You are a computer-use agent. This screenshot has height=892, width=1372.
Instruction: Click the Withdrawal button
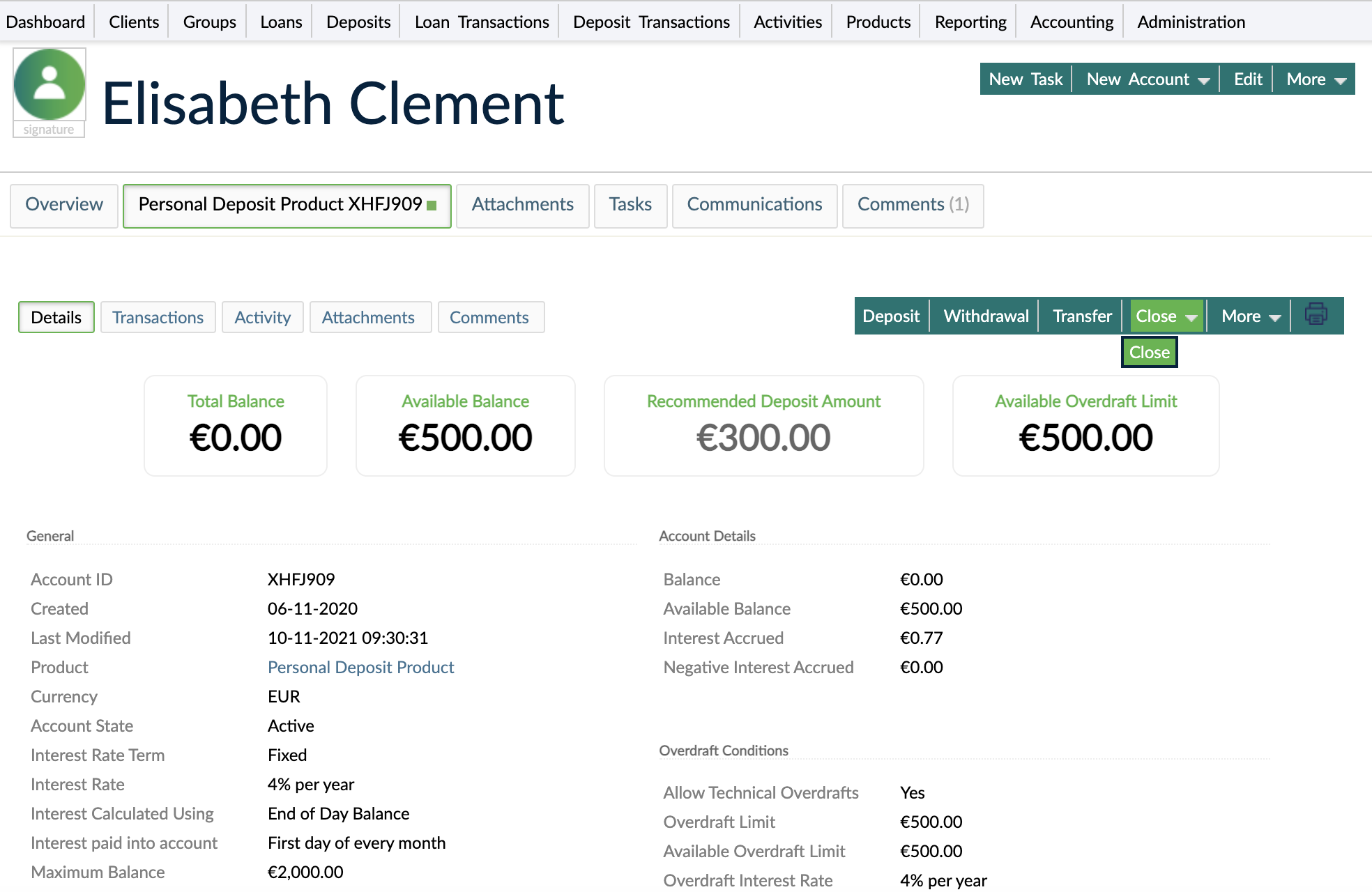tap(986, 316)
